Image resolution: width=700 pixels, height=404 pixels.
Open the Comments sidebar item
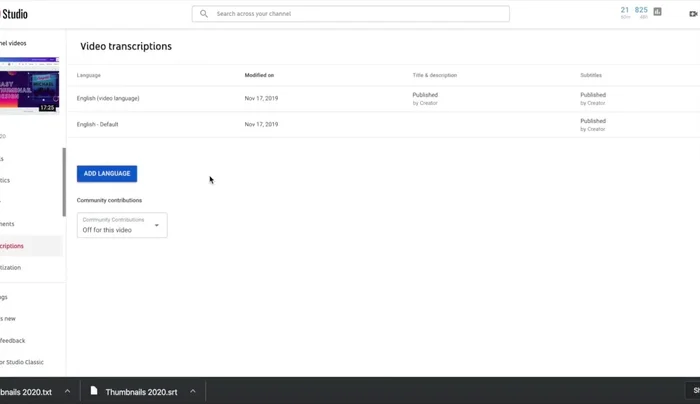tap(8, 224)
